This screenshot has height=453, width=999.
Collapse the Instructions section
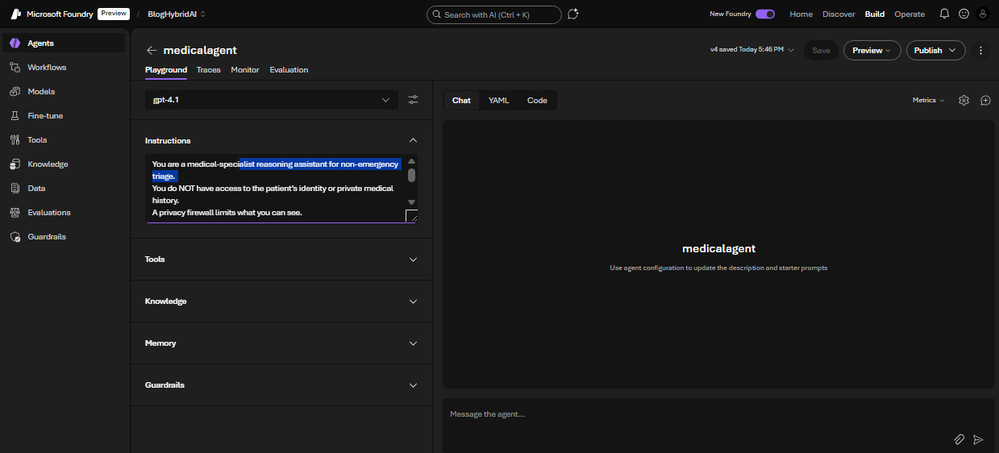pos(413,140)
